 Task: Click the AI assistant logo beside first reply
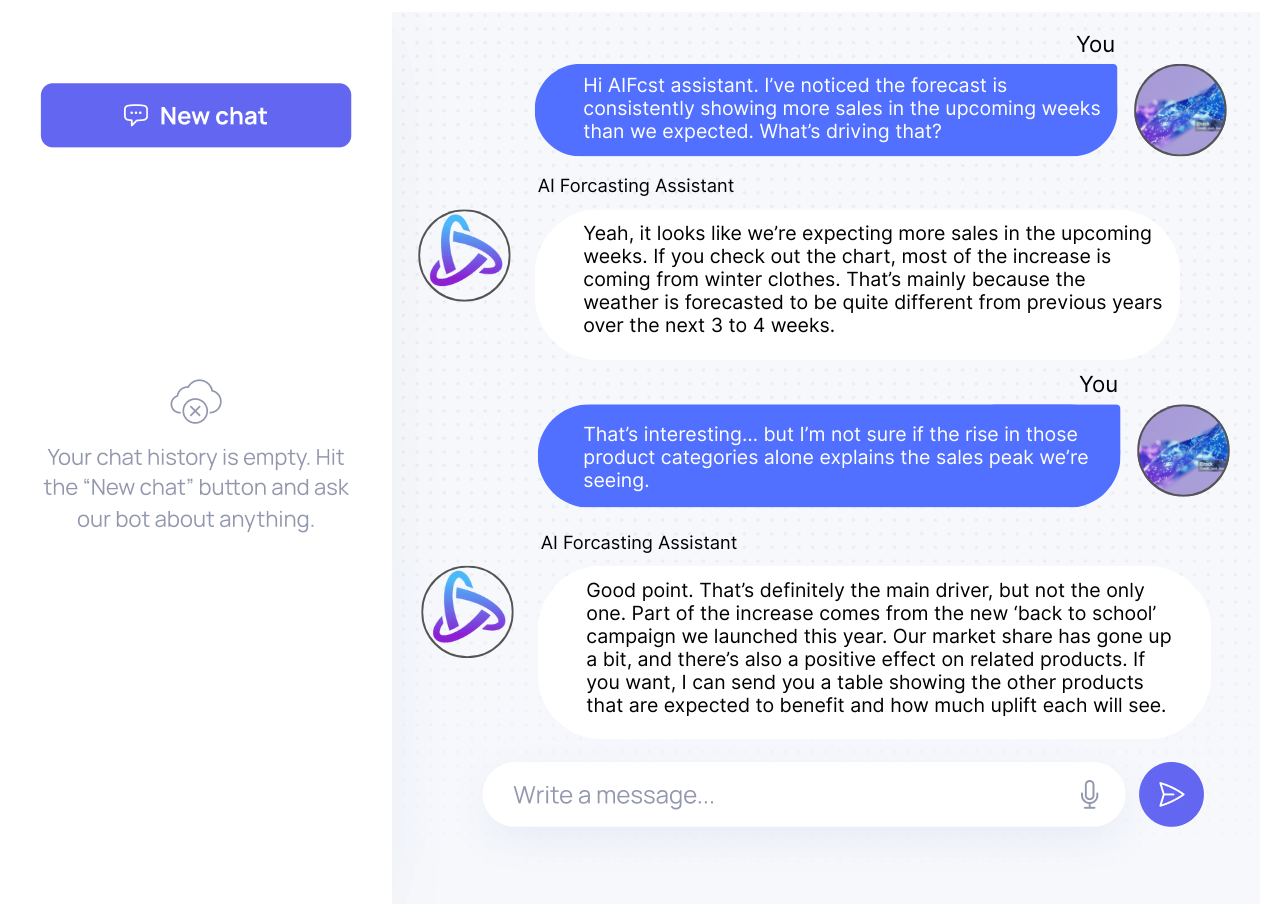(463, 255)
